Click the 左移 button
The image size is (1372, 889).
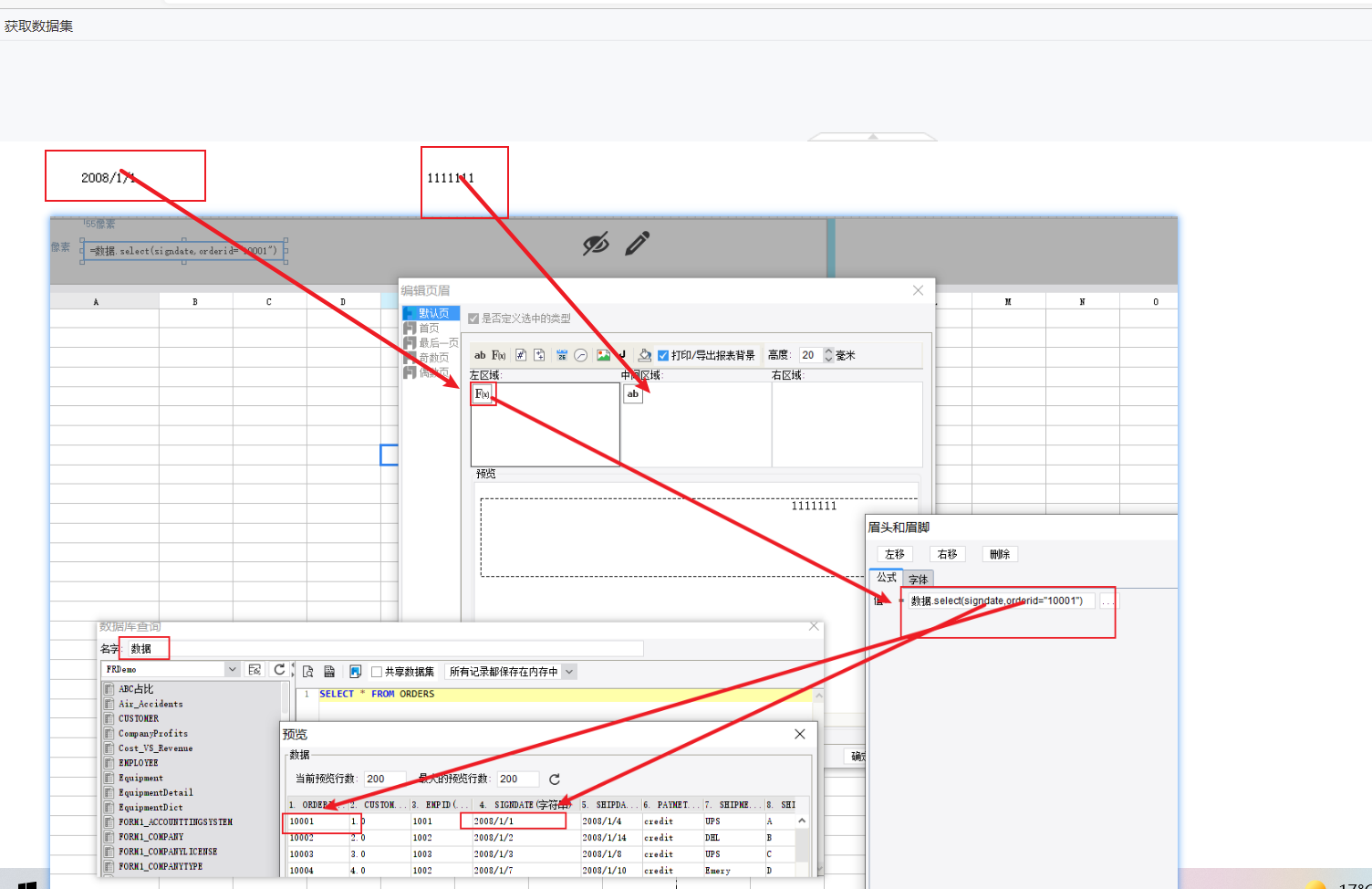895,554
